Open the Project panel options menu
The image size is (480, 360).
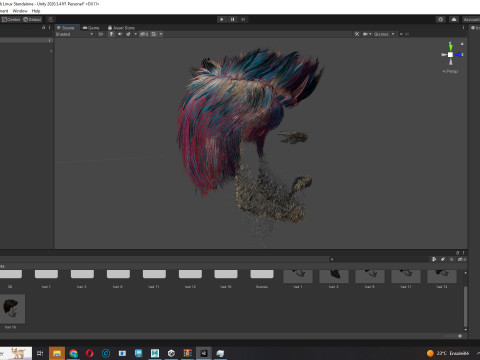pyautogui.click(x=463, y=253)
